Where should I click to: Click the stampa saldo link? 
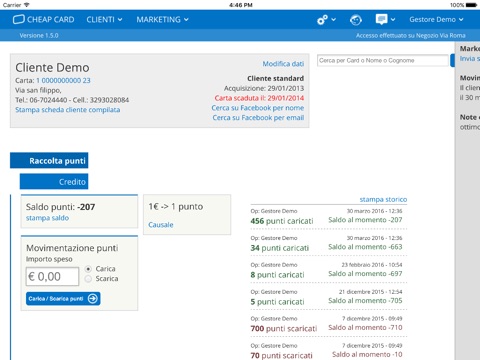pos(47,218)
